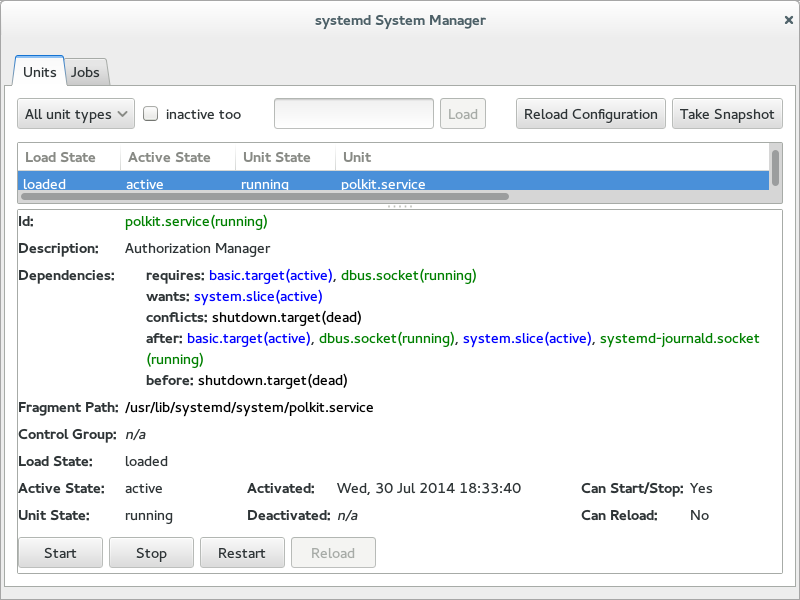Screen dimensions: 800x600
Task: Sort list by the Unit column
Action: tap(550, 157)
